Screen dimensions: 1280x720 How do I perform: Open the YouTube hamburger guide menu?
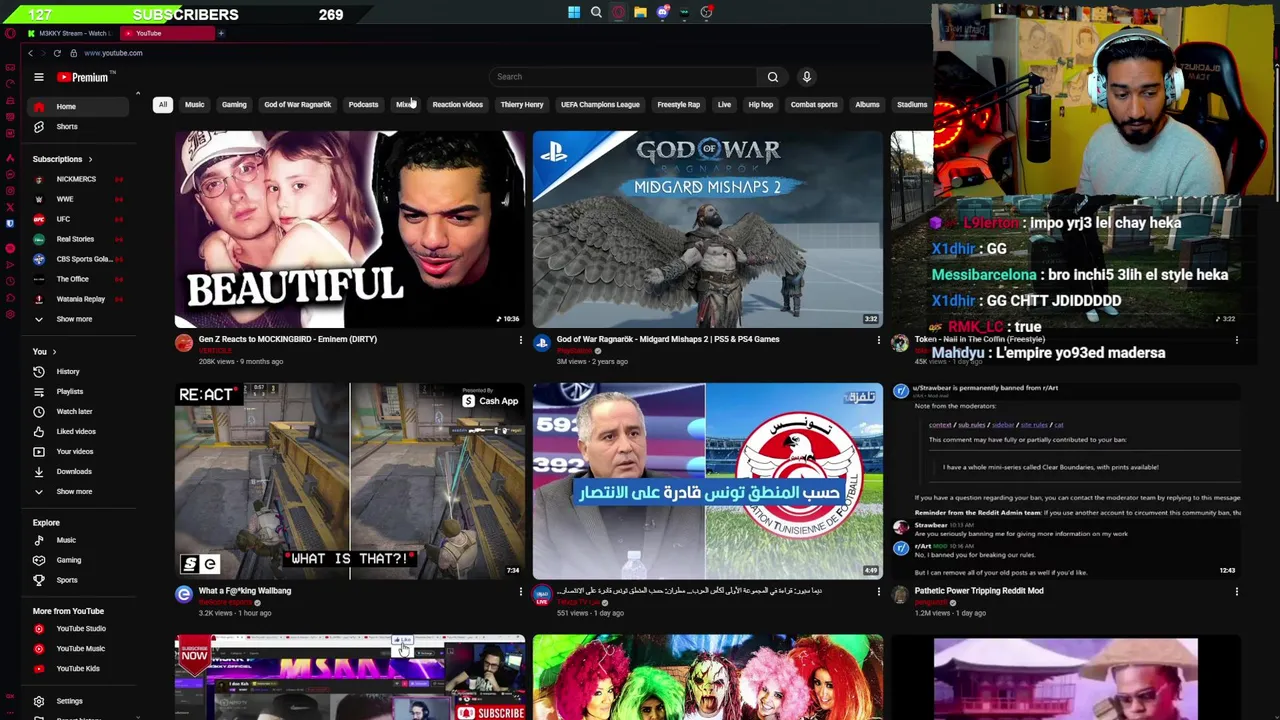tap(39, 77)
